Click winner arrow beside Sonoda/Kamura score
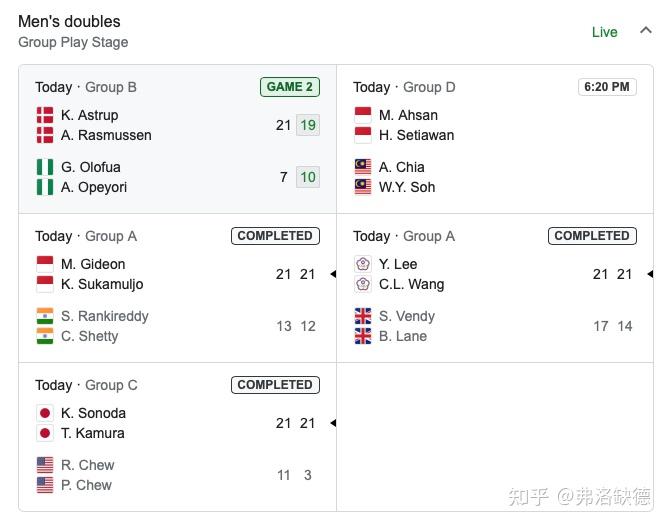 332,423
